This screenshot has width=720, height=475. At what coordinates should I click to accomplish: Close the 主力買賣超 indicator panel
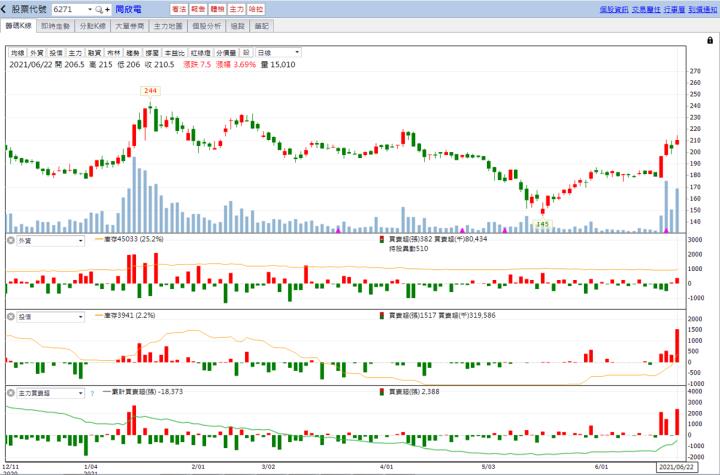click(10, 394)
